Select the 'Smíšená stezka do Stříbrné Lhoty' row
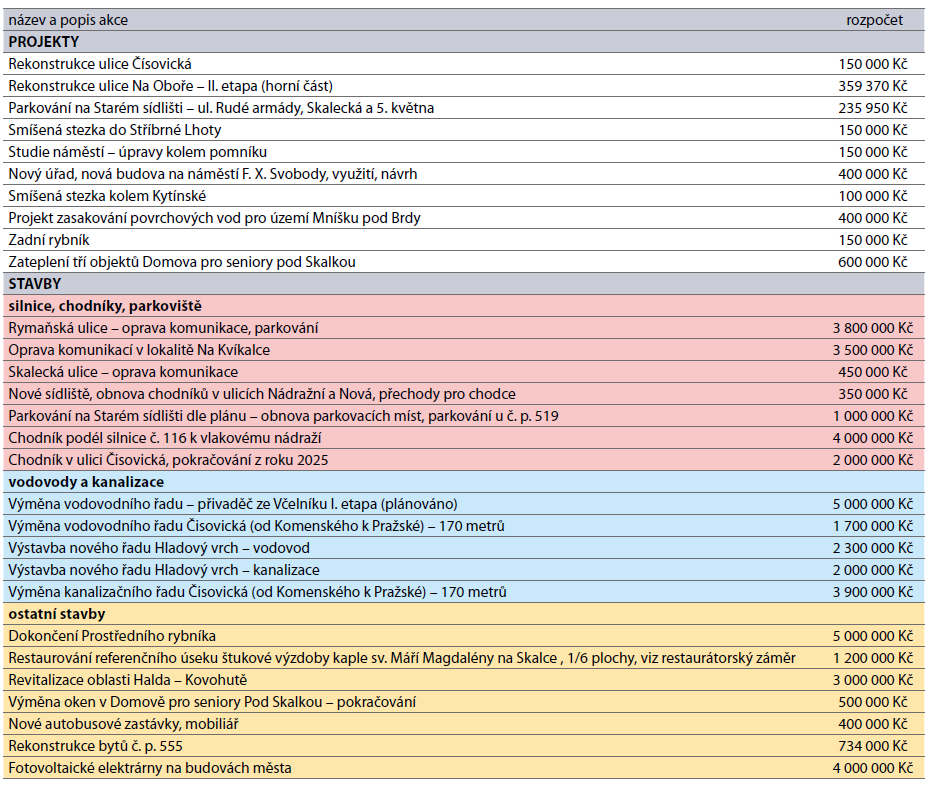 pyautogui.click(x=115, y=130)
